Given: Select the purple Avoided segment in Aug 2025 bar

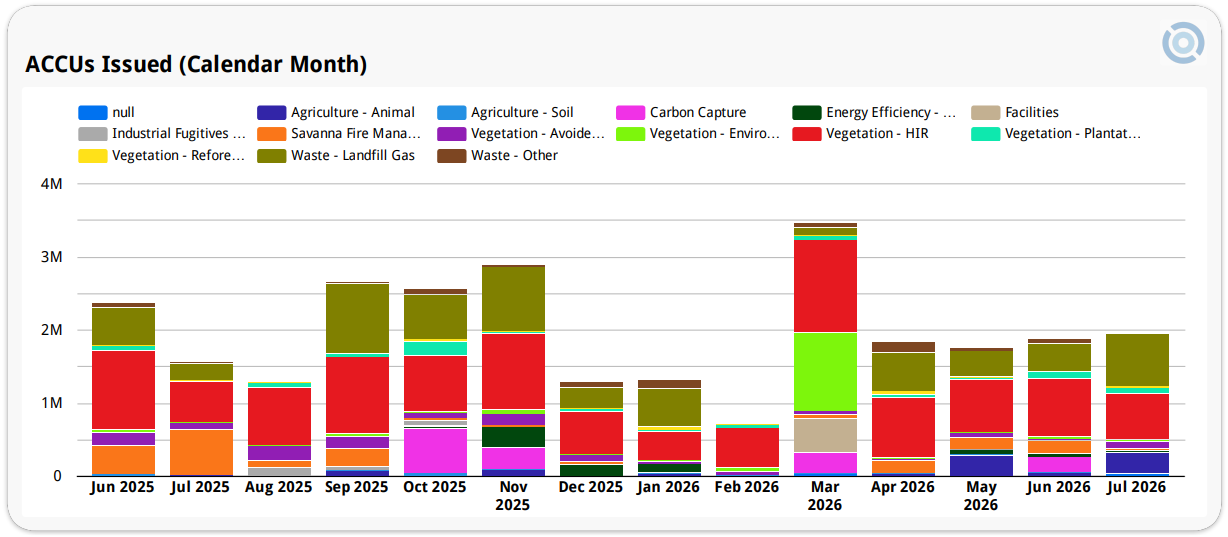Looking at the screenshot, I should 279,453.
